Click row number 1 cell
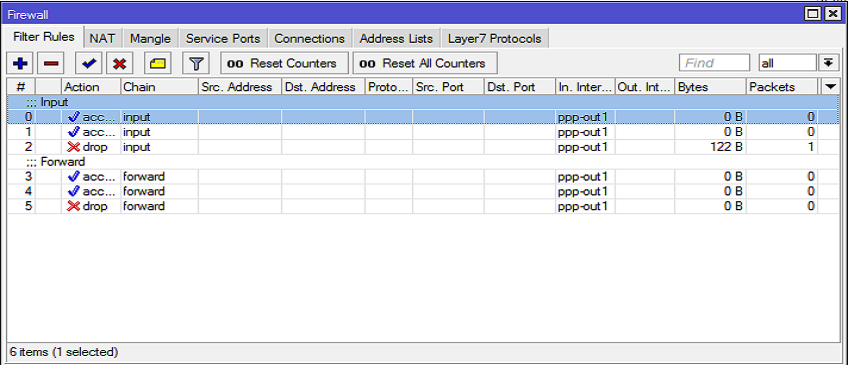The image size is (849, 366). (x=21, y=132)
